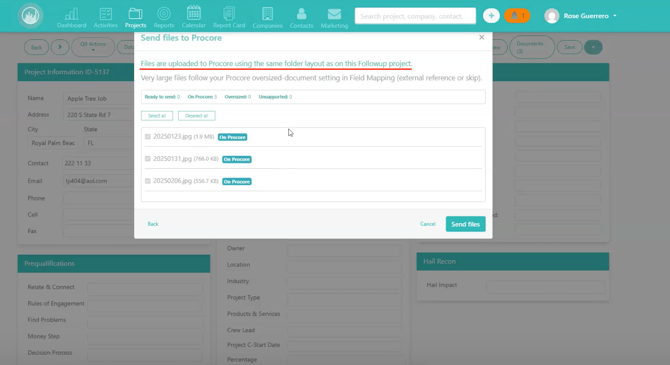
Task: Click Cancel in the dialog
Action: 427,224
